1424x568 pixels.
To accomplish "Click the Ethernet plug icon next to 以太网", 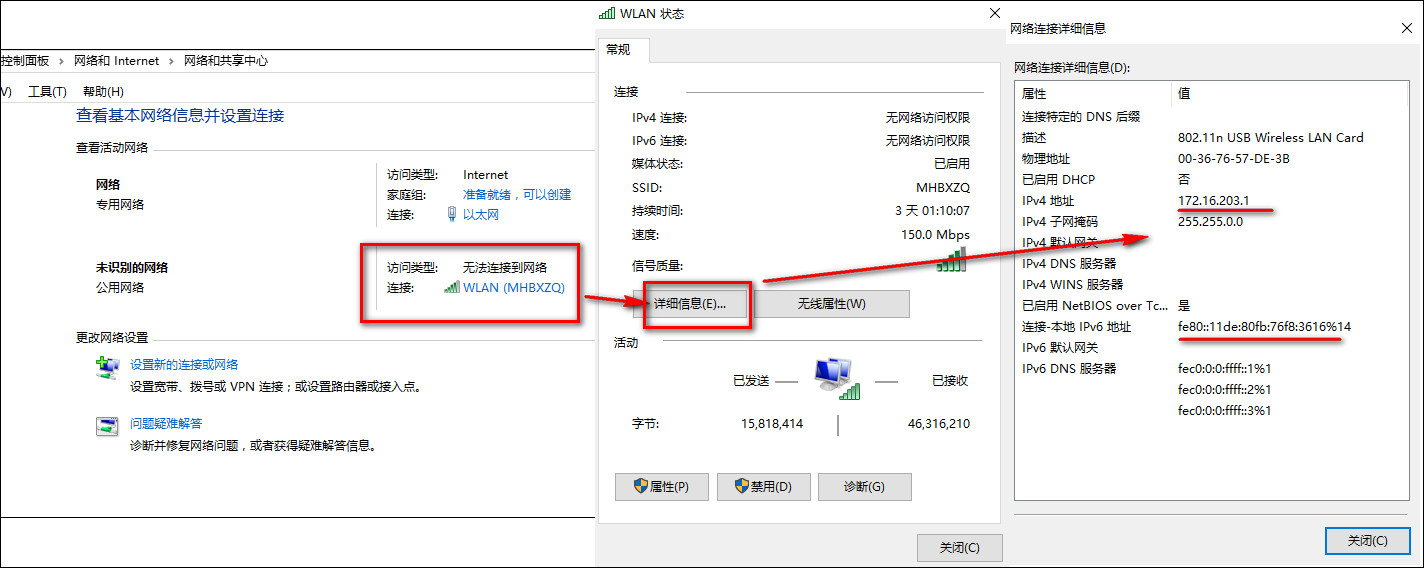I will pos(452,214).
